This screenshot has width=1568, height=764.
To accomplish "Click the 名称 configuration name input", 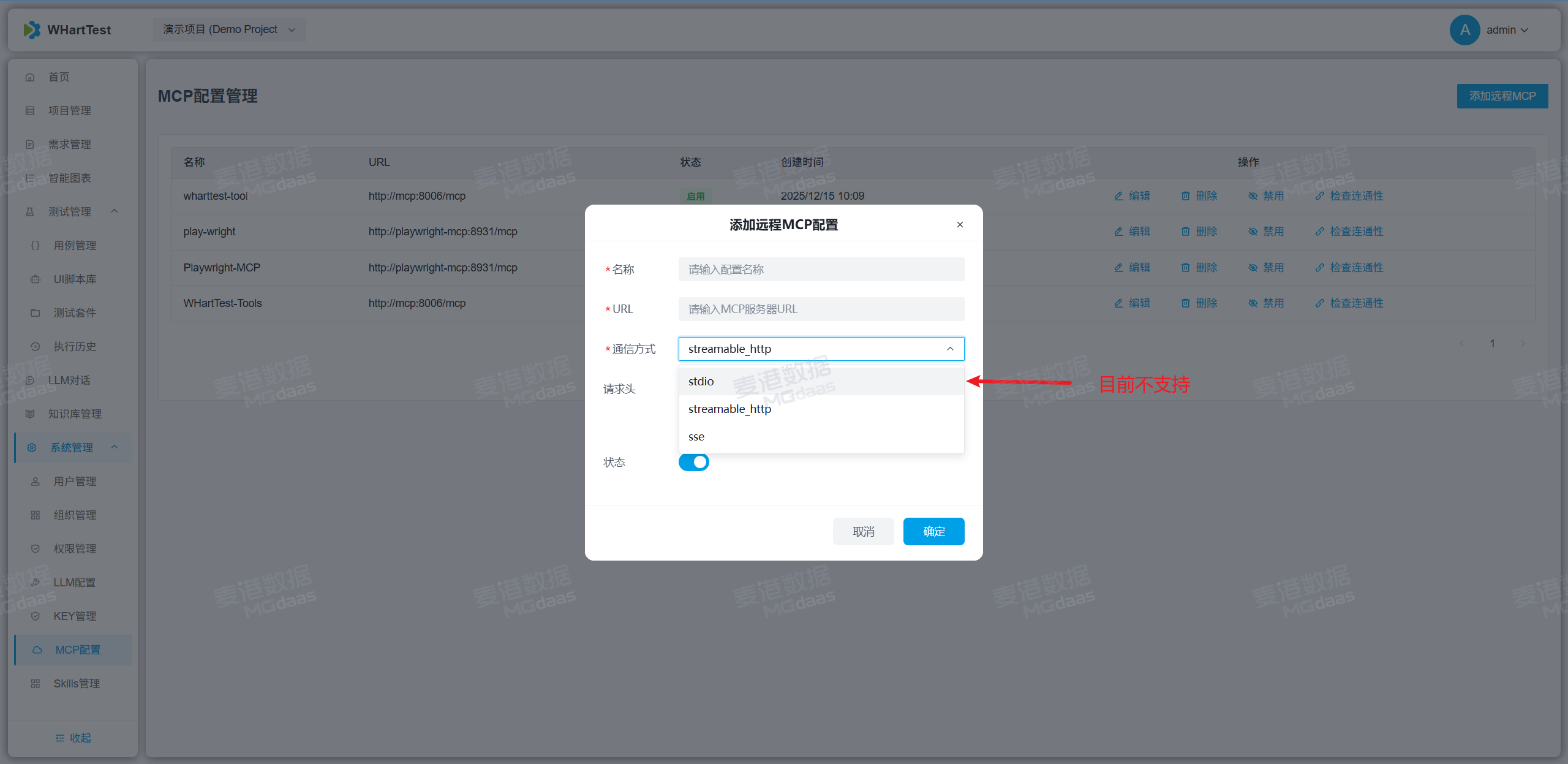I will (x=821, y=270).
